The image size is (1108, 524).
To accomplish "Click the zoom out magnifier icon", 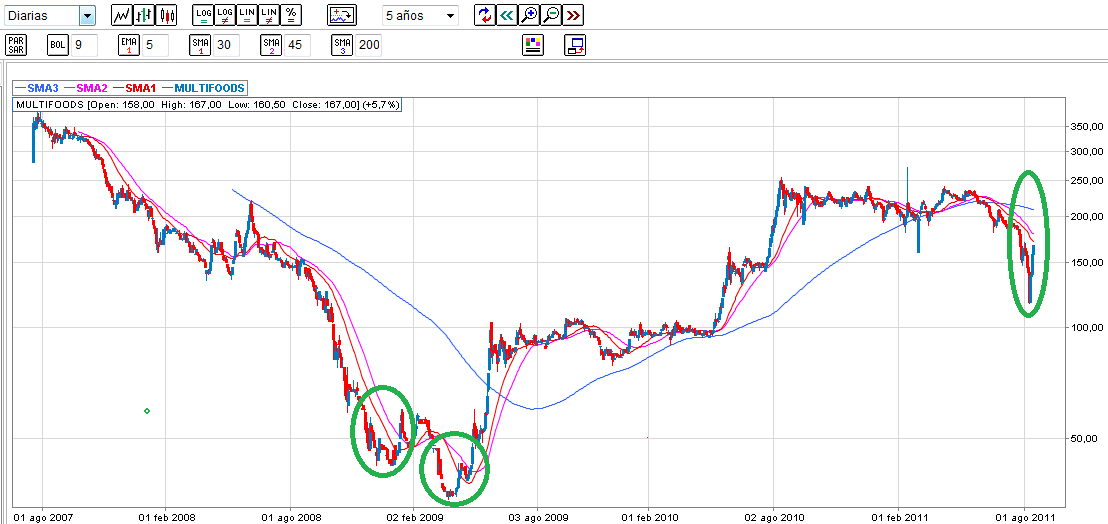I will click(550, 15).
